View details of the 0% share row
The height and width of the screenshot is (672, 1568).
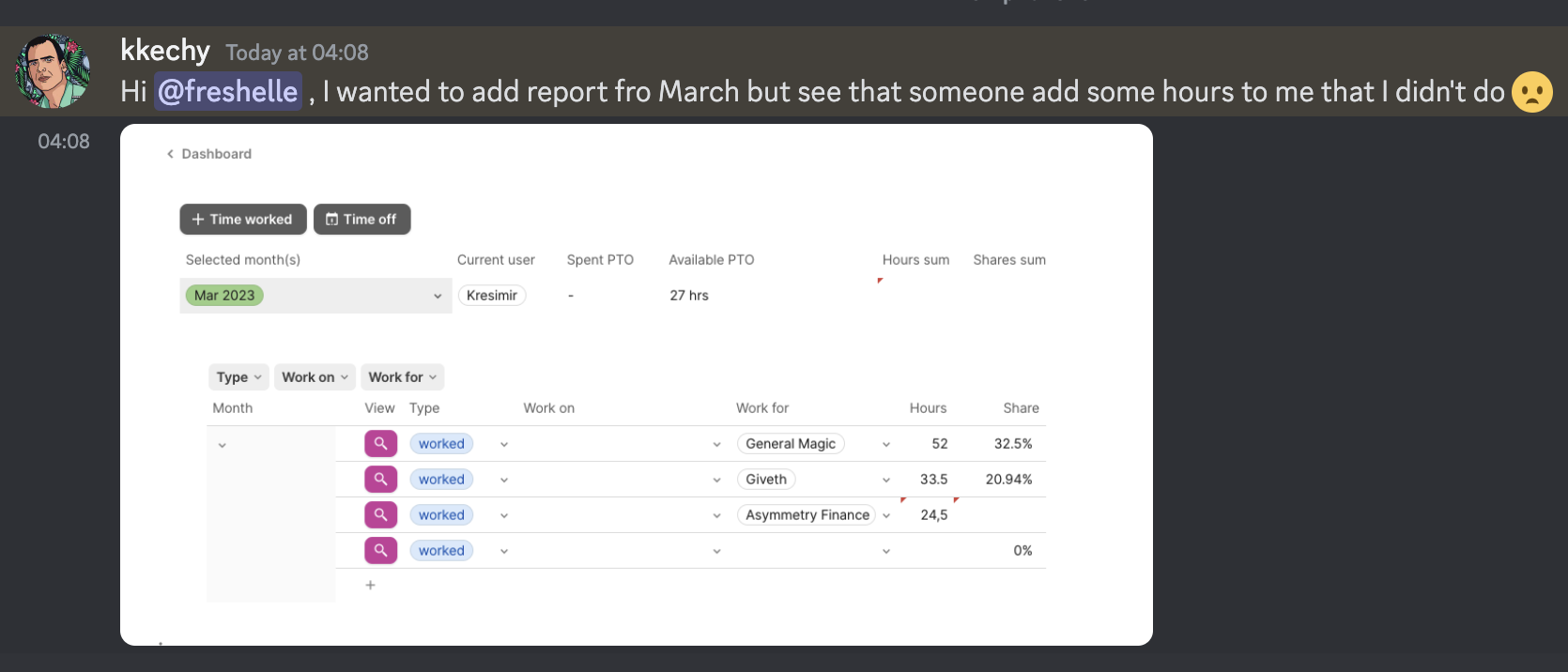click(x=380, y=551)
